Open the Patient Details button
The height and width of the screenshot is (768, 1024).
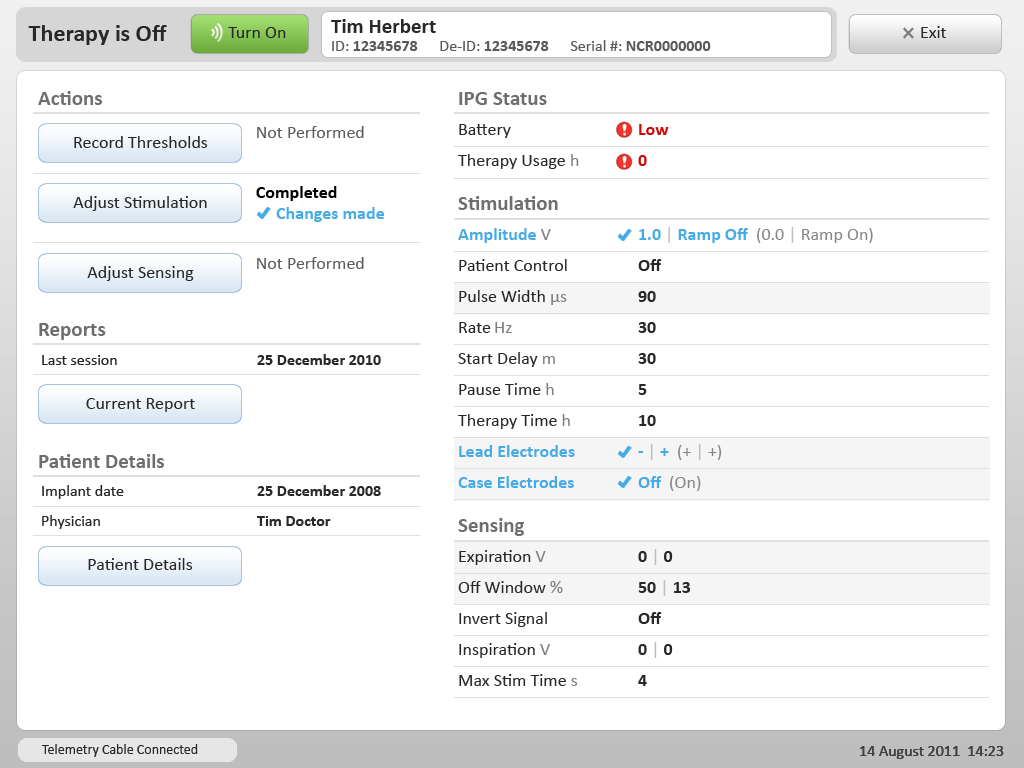(x=140, y=565)
